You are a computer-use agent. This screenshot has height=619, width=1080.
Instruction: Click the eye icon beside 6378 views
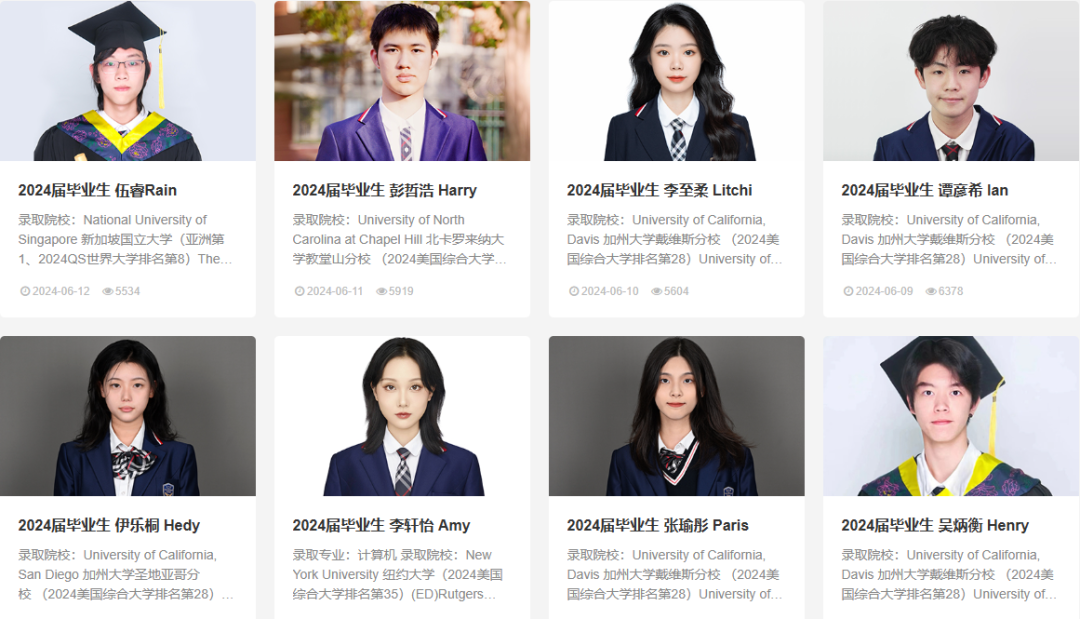(931, 291)
